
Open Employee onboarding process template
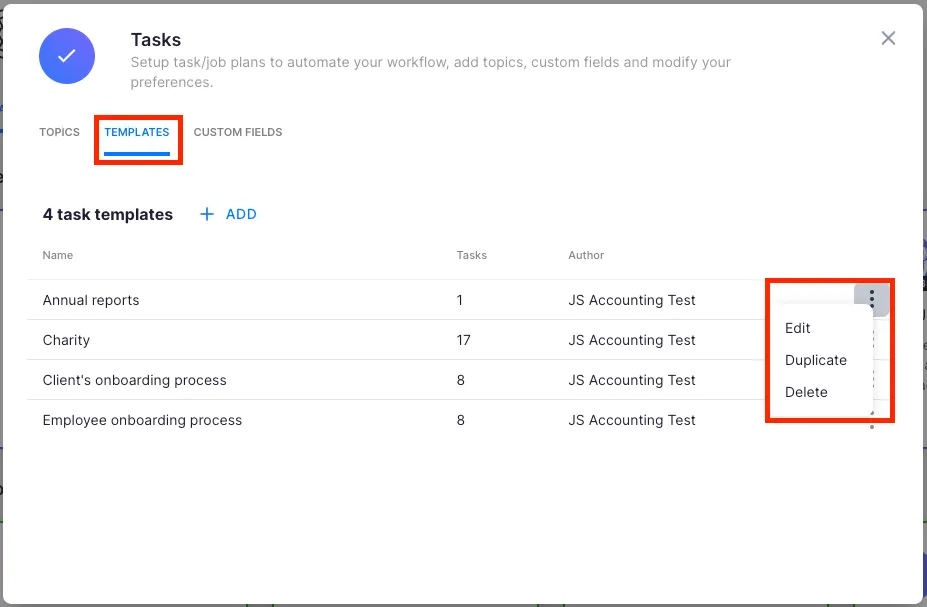pos(142,420)
